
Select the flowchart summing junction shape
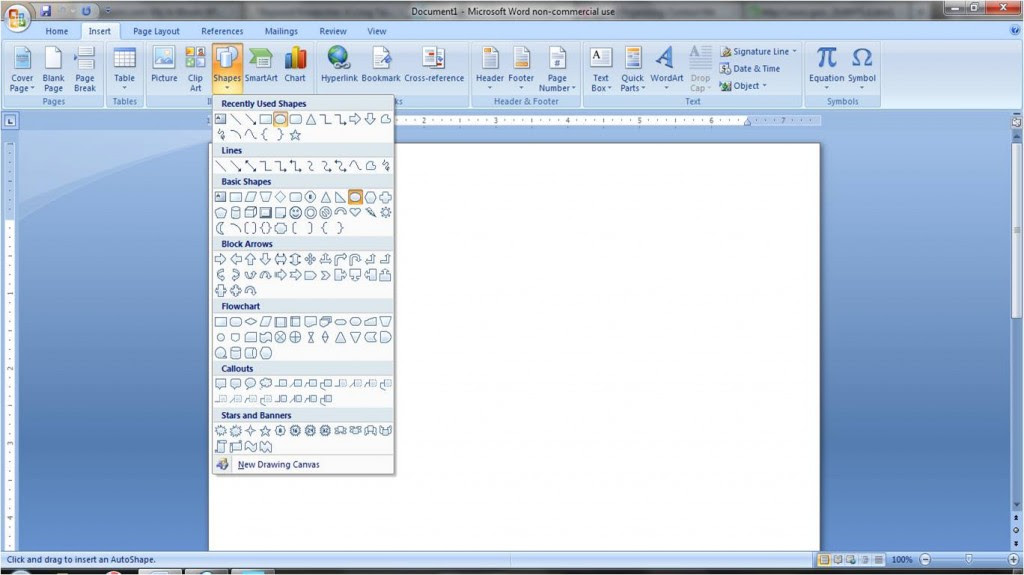[280, 337]
